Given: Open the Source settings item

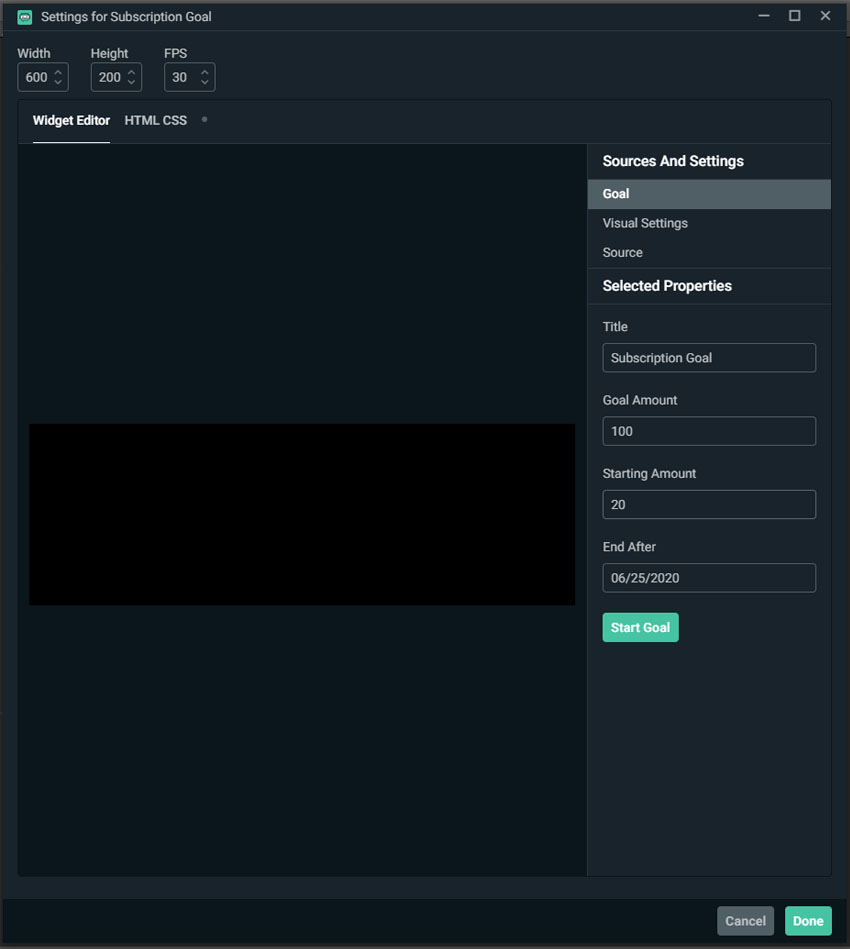Looking at the screenshot, I should click(x=709, y=252).
